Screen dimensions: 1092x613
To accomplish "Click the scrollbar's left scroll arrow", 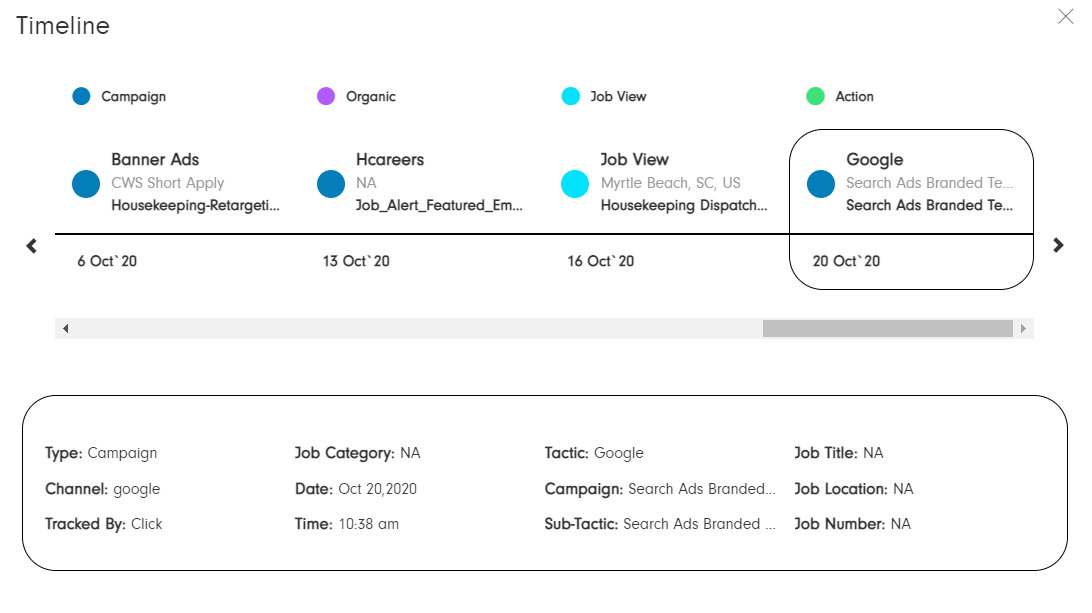I will tap(65, 328).
